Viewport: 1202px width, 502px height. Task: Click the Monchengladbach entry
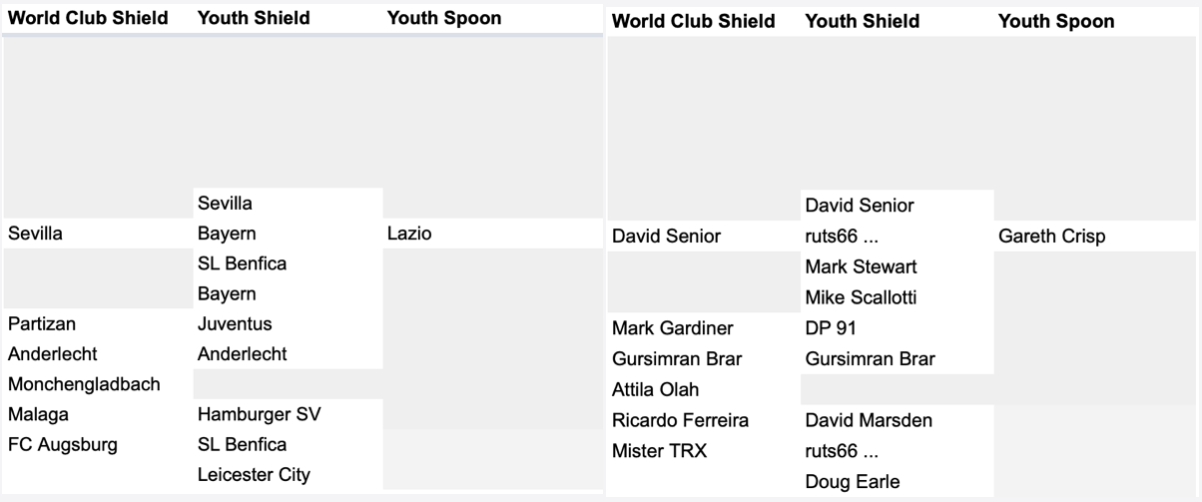pyautogui.click(x=84, y=384)
